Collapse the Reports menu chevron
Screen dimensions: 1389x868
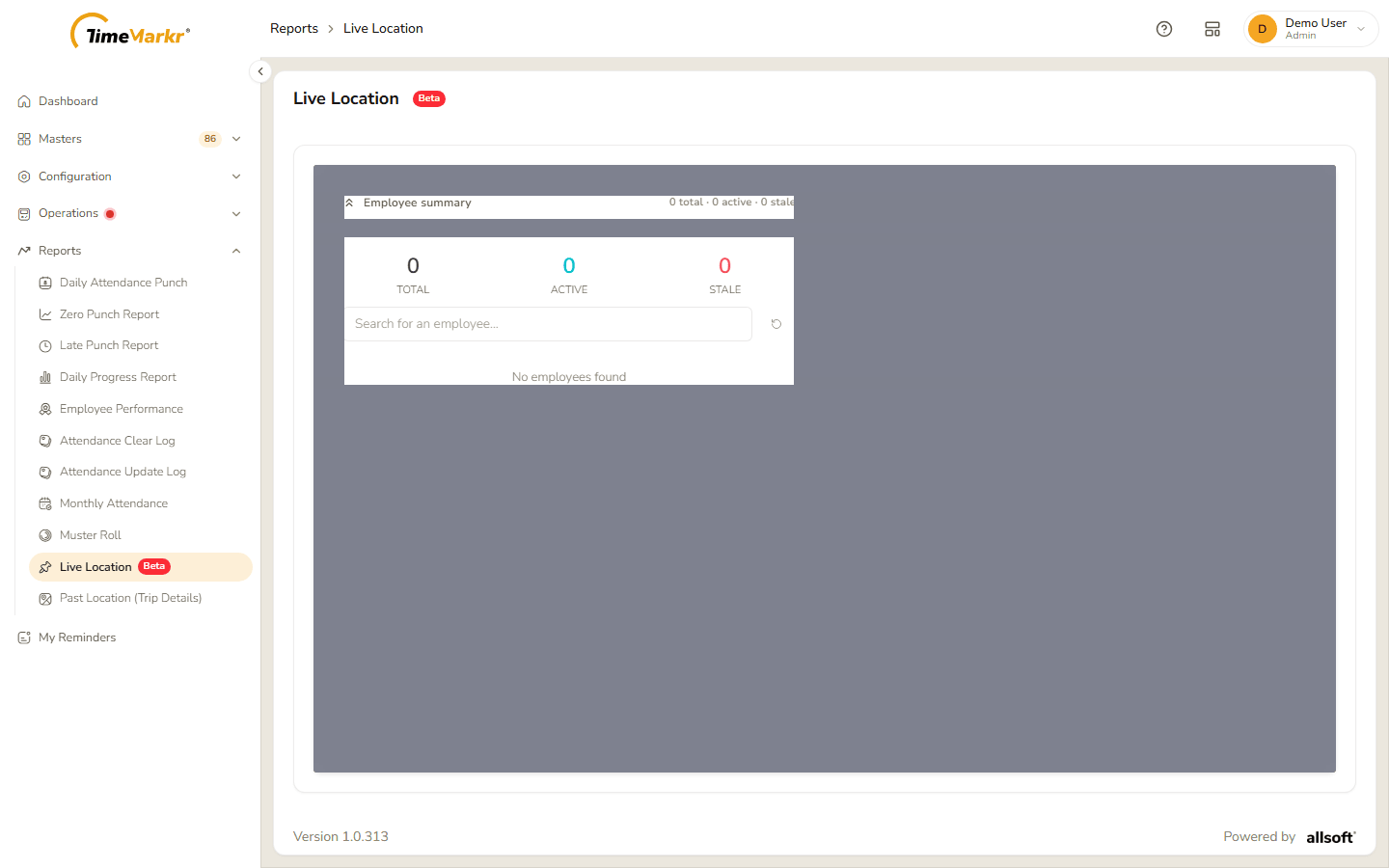(236, 251)
